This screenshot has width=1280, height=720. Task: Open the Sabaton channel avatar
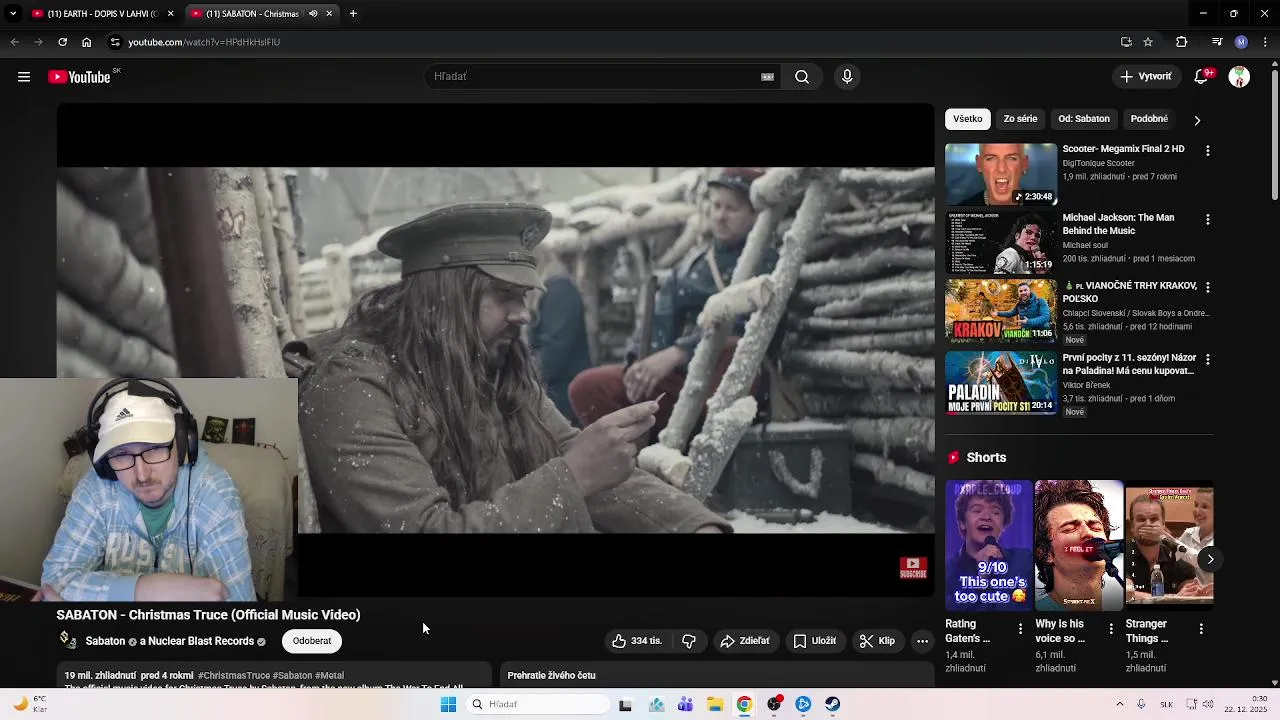[68, 640]
